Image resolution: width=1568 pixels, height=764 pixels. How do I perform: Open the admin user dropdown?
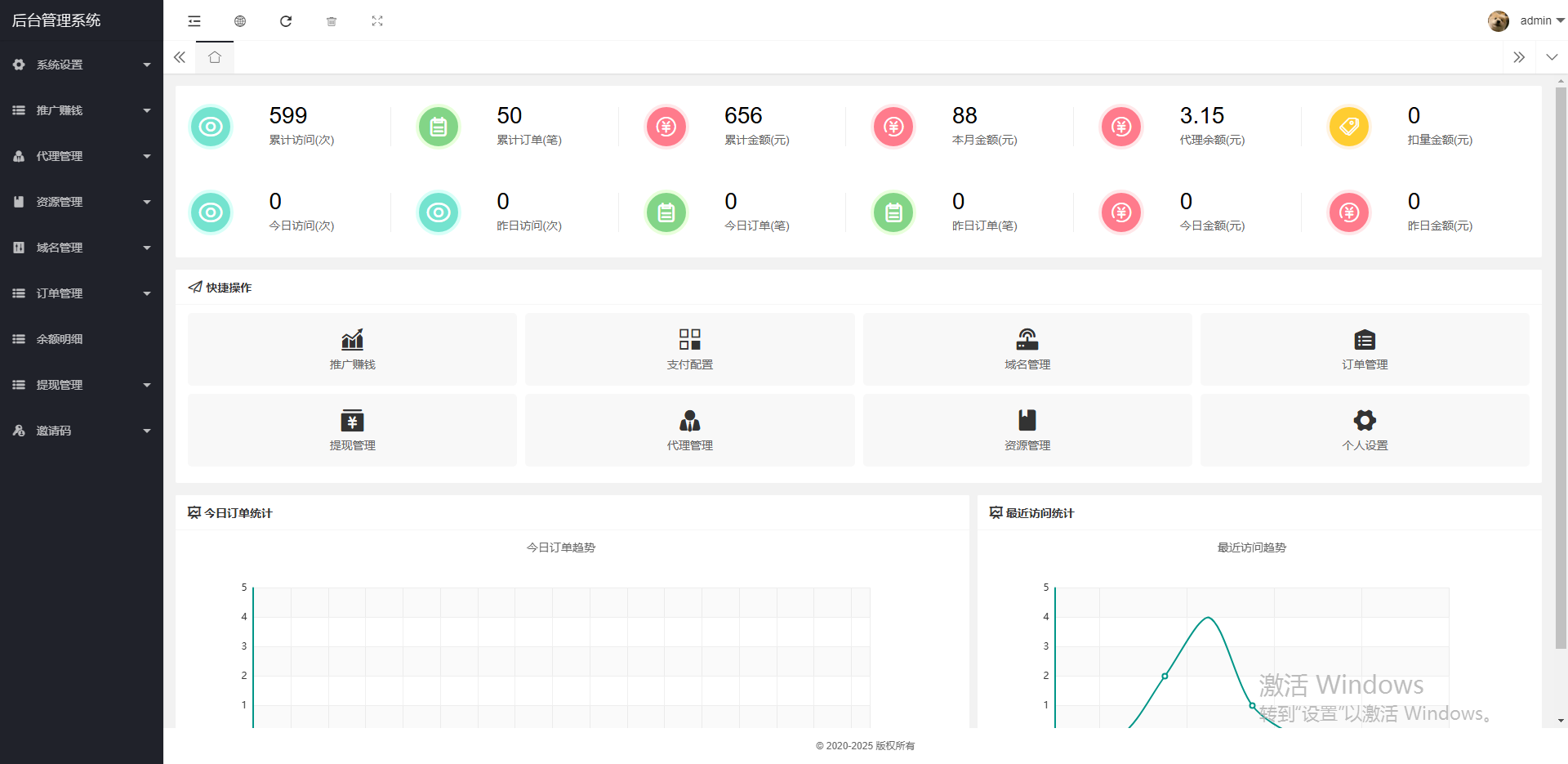tap(1526, 21)
